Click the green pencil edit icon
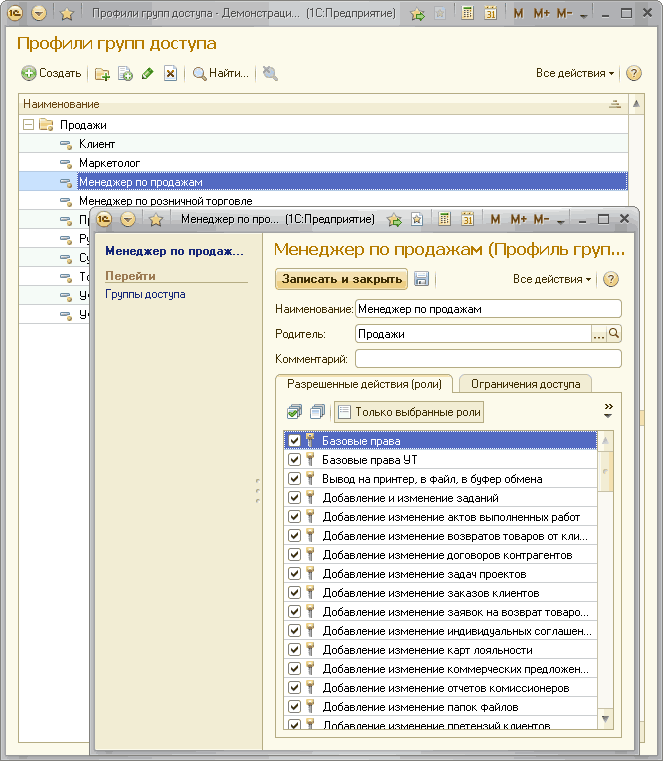663x761 pixels. pos(147,73)
